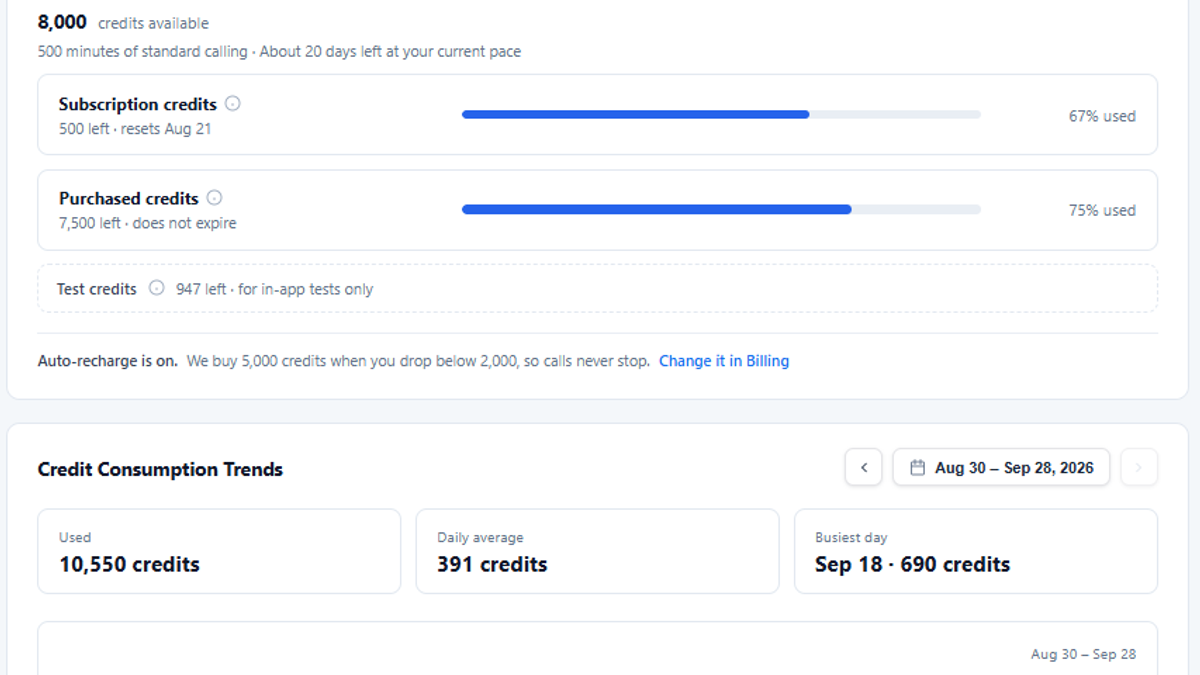Click the Aug 30 – Sep 28 chart caption

pyautogui.click(x=1083, y=654)
